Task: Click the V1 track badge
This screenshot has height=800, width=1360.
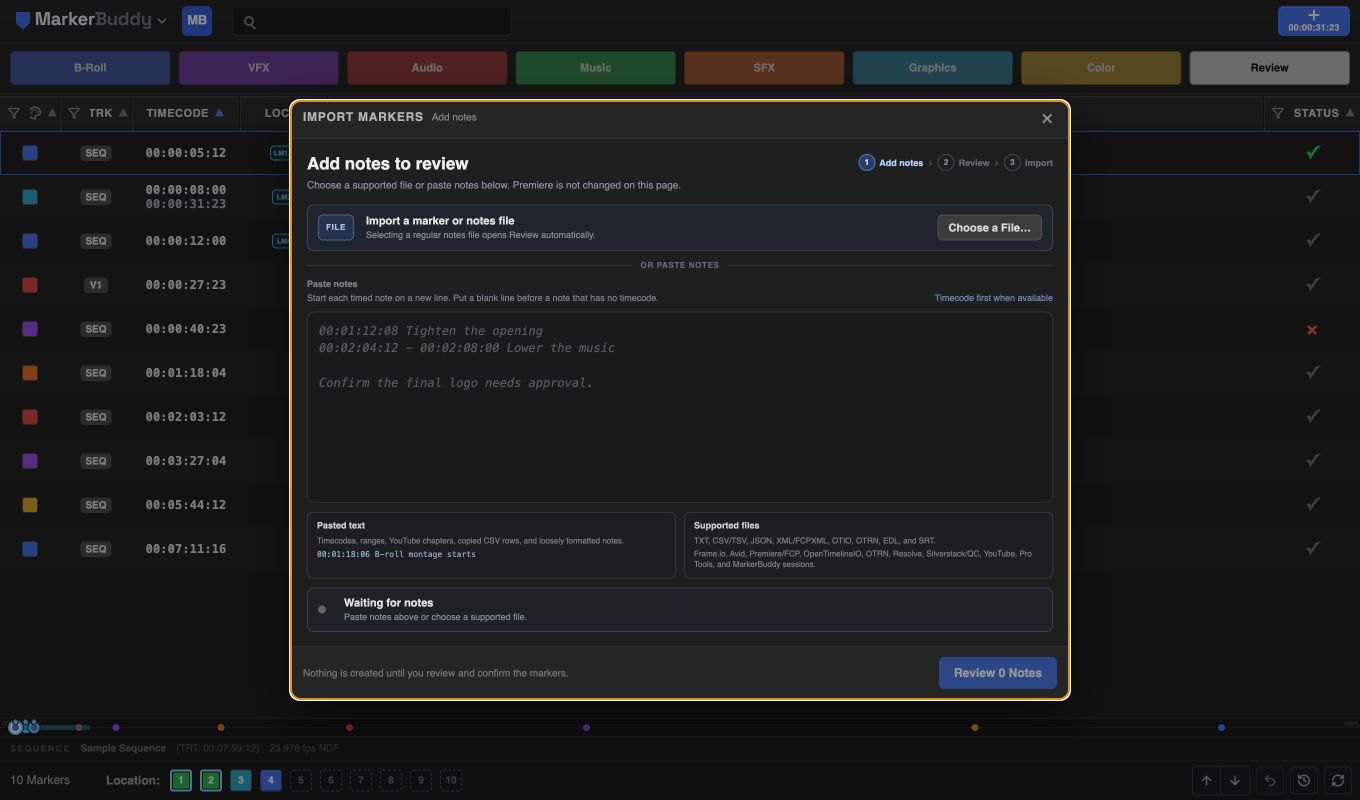Action: click(x=96, y=285)
